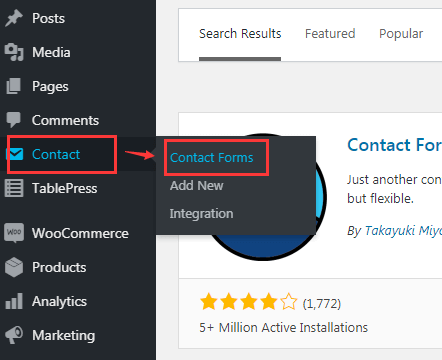Open the WooCommerce menu
The height and width of the screenshot is (360, 442).
click(x=80, y=233)
